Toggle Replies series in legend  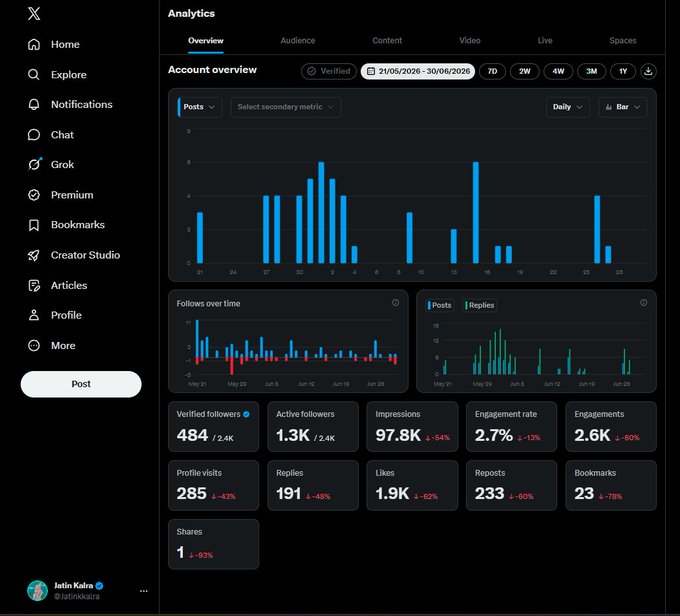(x=480, y=305)
